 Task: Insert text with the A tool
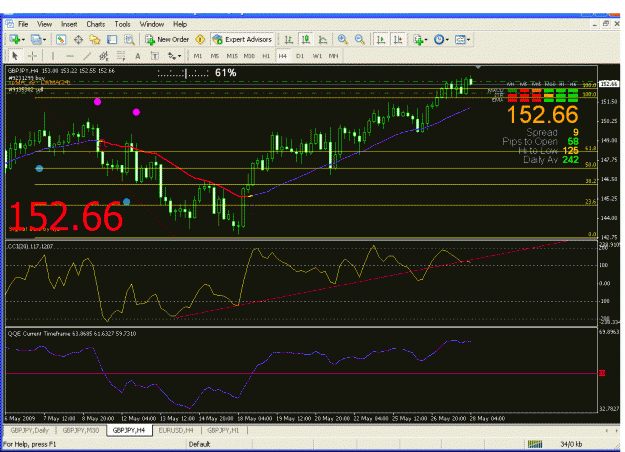pyautogui.click(x=138, y=56)
